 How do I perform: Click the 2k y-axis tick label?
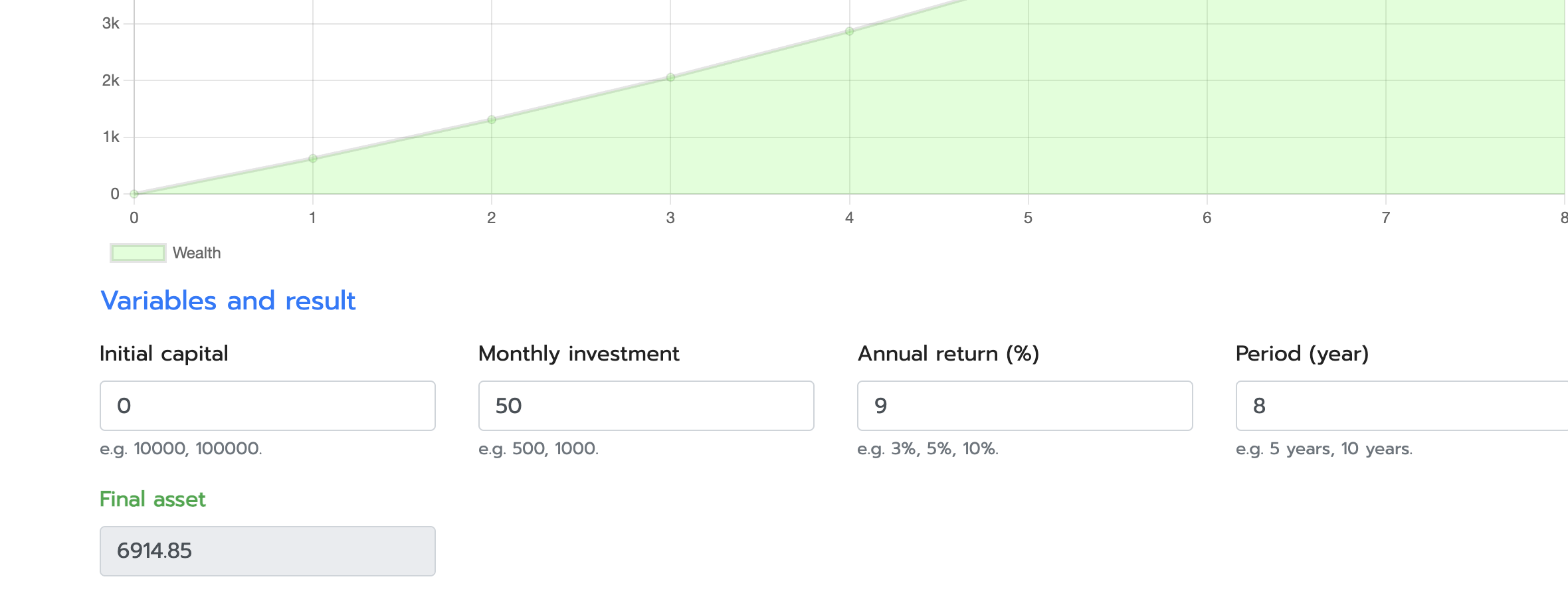pyautogui.click(x=111, y=80)
